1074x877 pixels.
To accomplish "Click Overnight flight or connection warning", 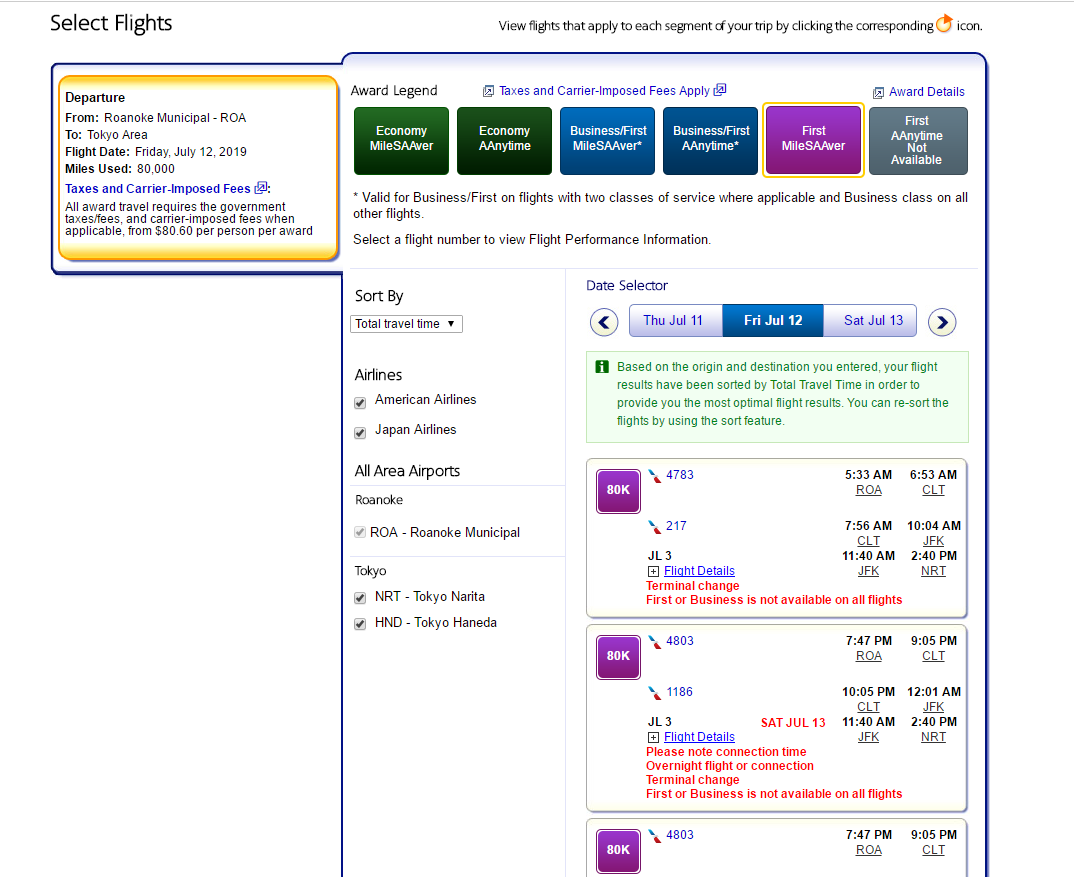I will (729, 766).
